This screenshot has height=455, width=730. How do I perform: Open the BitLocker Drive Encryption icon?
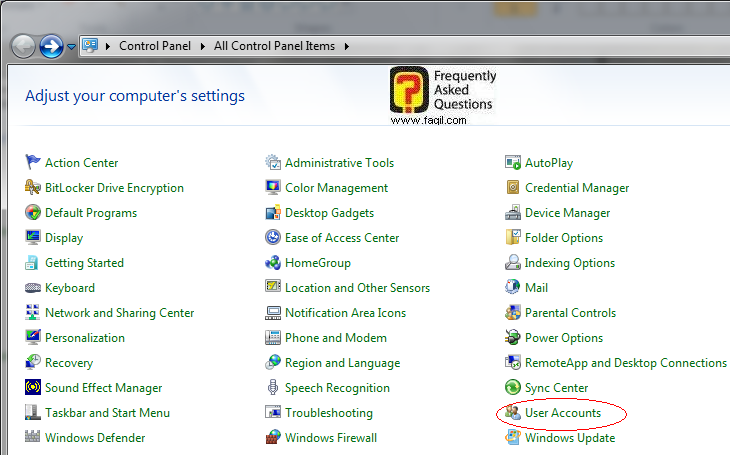pyautogui.click(x=33, y=188)
